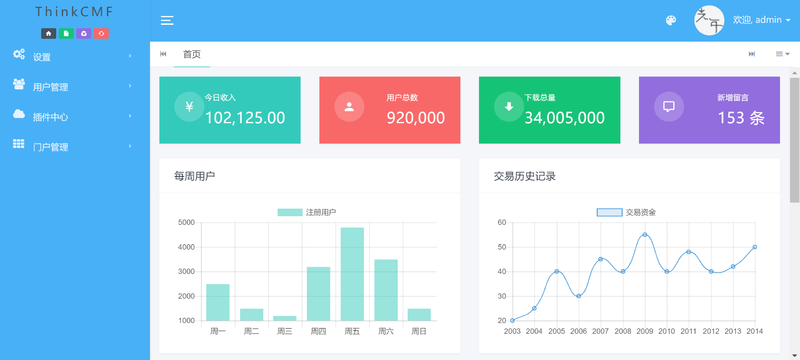This screenshot has width=800, height=360.
Task: Click the tabs rewind-left arrow icon
Action: [163, 54]
